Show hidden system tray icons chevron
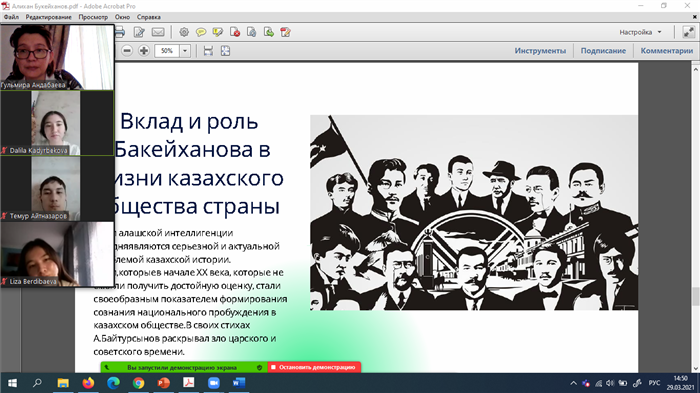 [x=574, y=383]
